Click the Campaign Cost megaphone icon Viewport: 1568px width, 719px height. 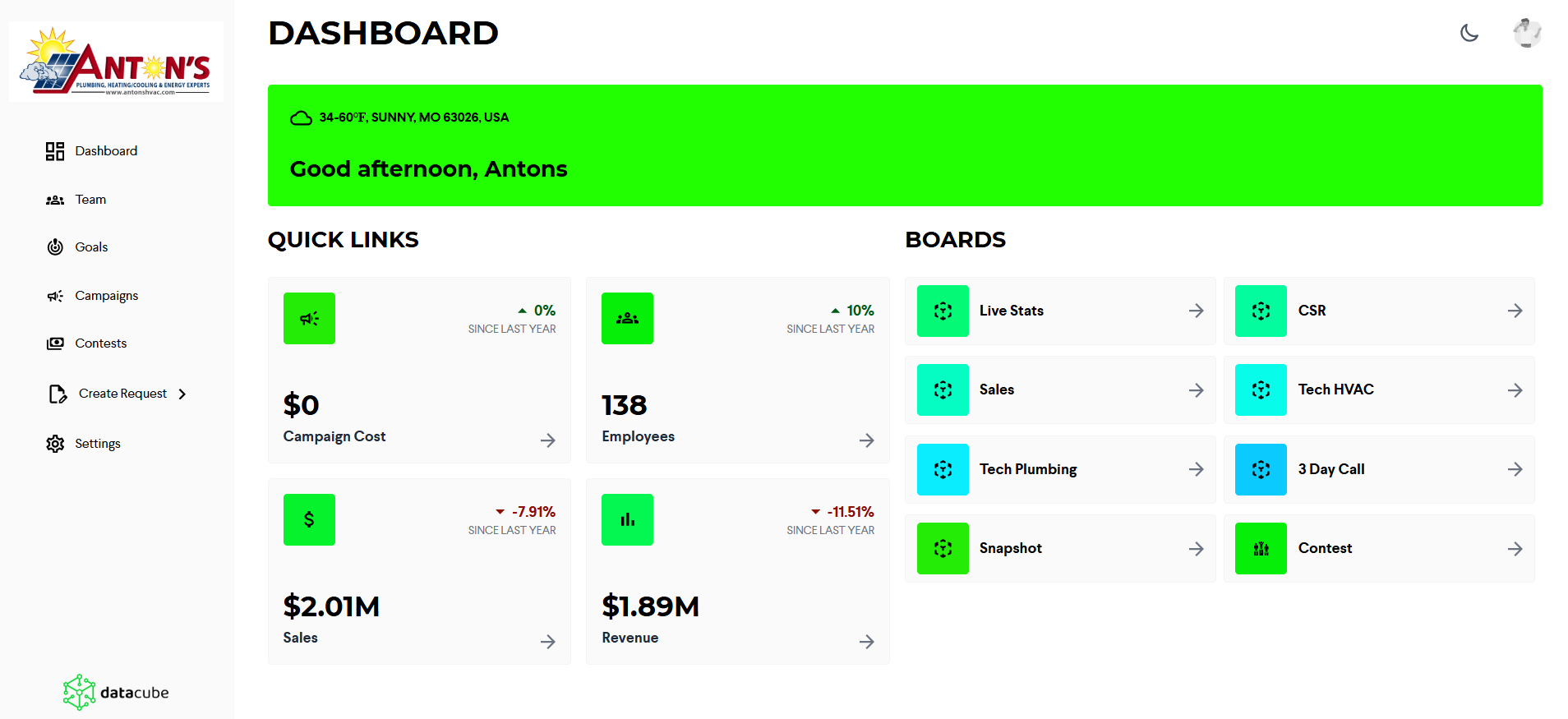tap(309, 318)
